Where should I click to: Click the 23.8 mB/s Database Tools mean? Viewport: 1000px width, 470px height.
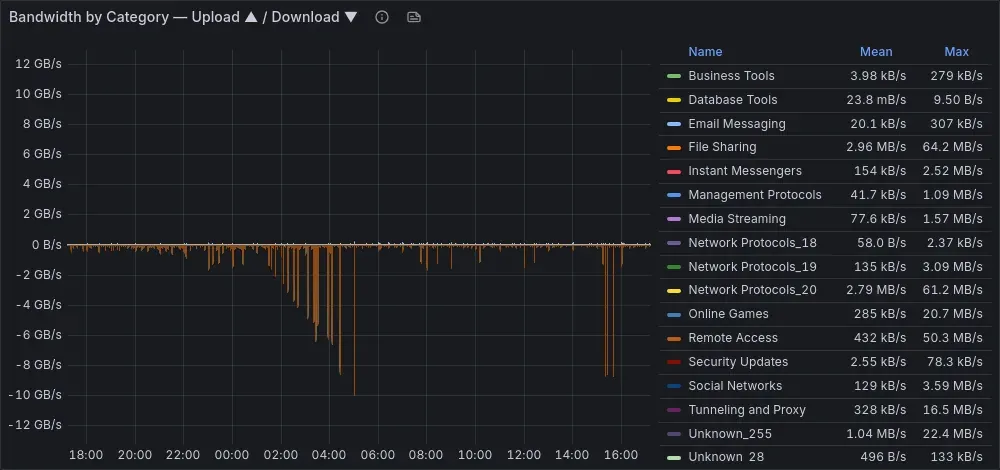876,99
